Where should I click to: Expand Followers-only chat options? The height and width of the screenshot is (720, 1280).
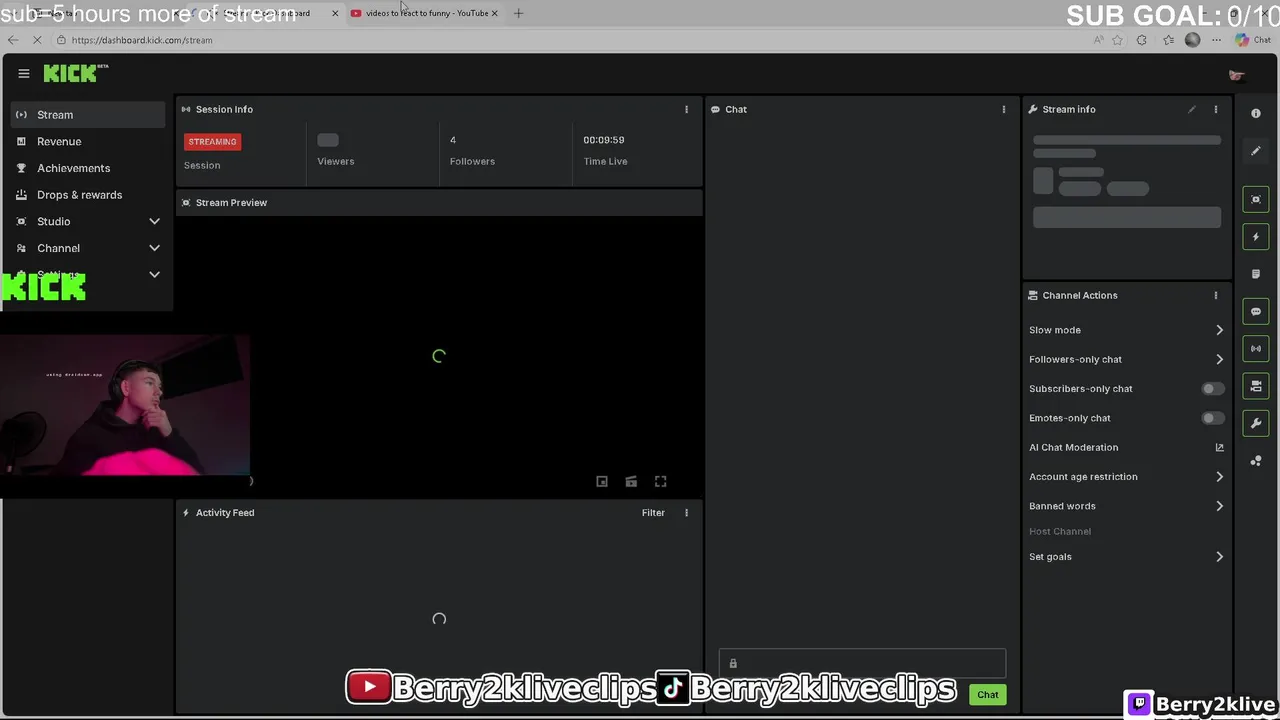coord(1219,359)
